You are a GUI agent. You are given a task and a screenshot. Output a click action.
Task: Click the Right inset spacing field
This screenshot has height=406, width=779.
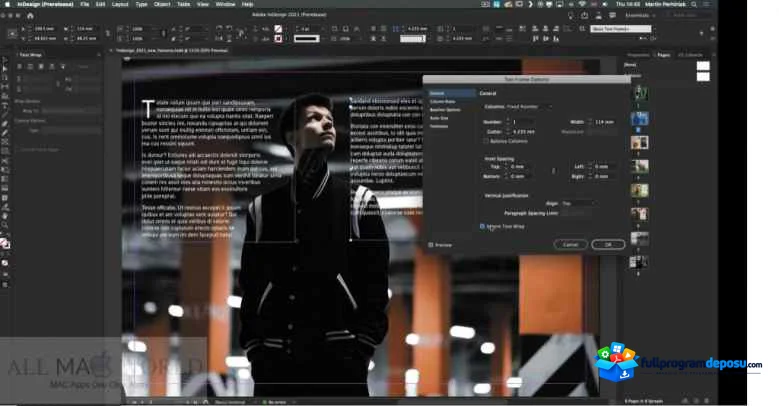click(x=605, y=176)
